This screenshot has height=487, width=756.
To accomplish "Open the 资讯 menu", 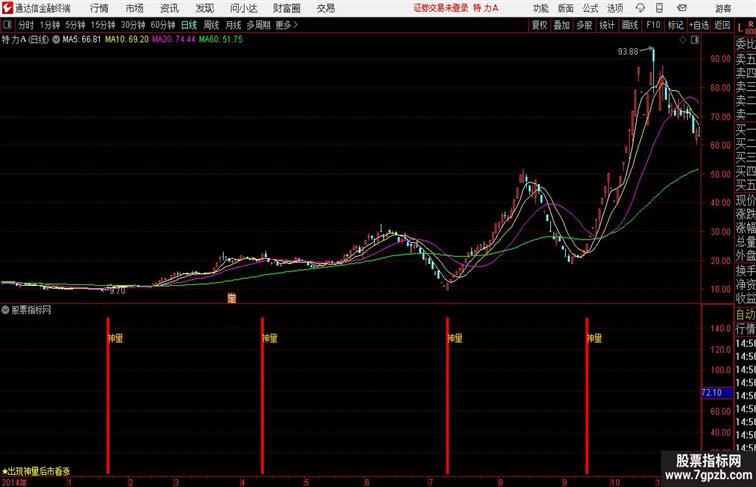I will 169,8.
